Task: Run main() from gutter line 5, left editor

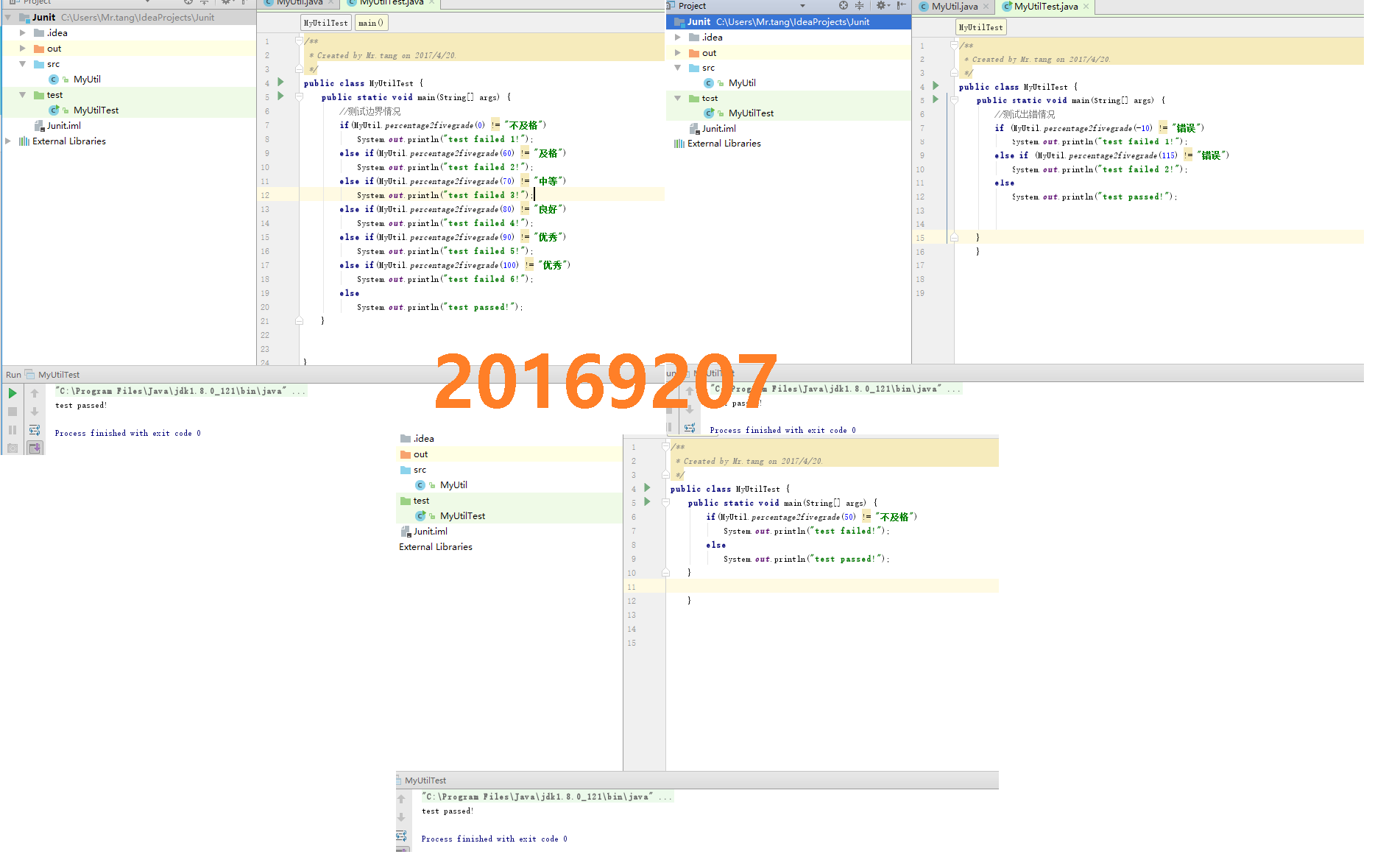Action: pyautogui.click(x=280, y=96)
